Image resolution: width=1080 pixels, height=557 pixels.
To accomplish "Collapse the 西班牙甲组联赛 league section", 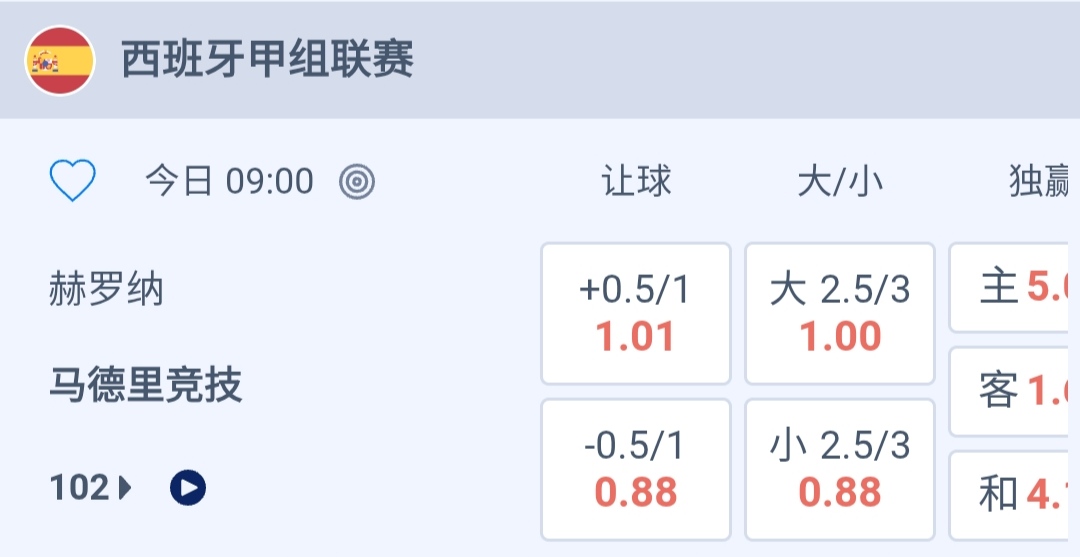I will (x=268, y=61).
